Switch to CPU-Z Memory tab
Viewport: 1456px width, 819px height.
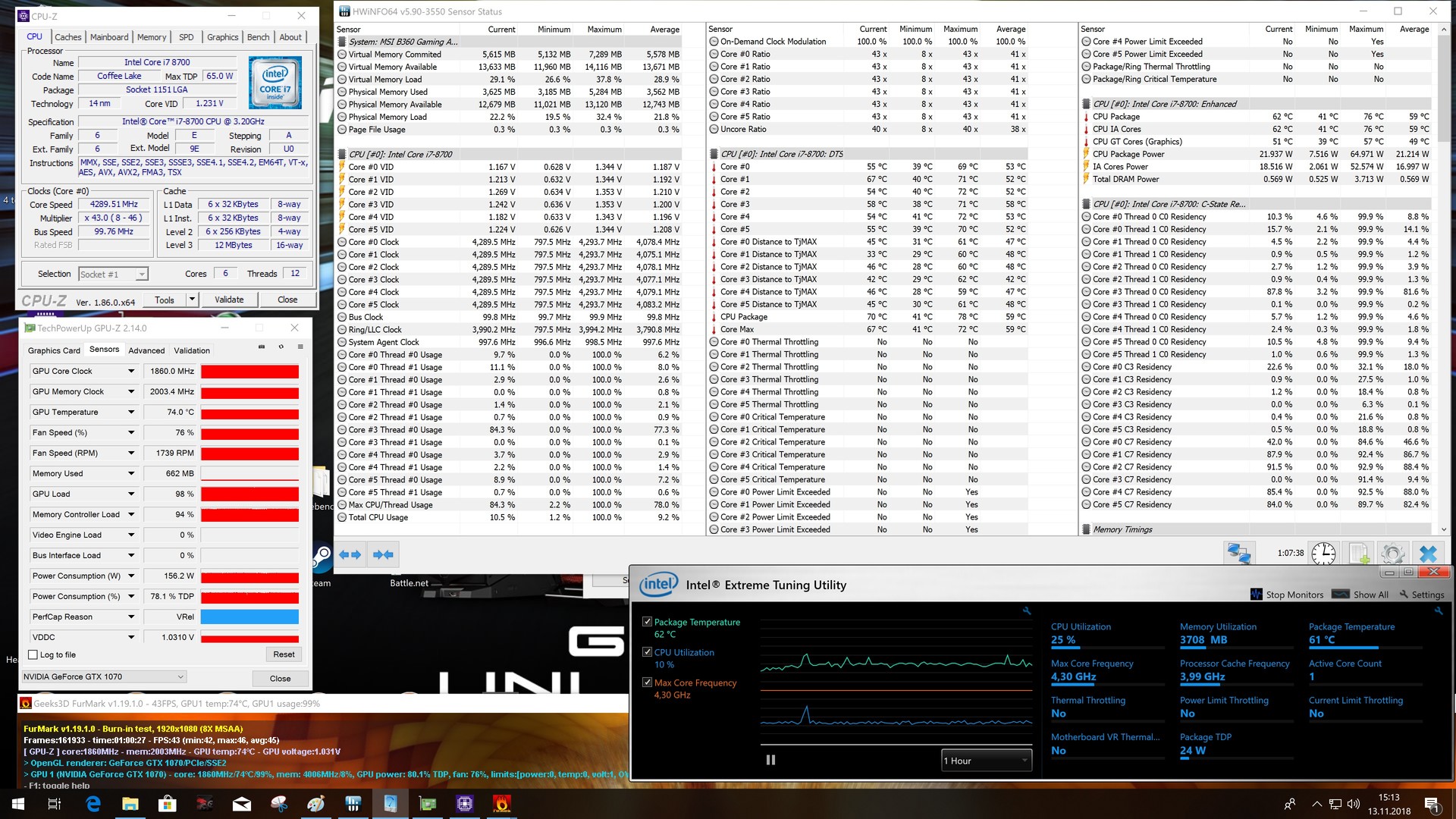coord(152,37)
